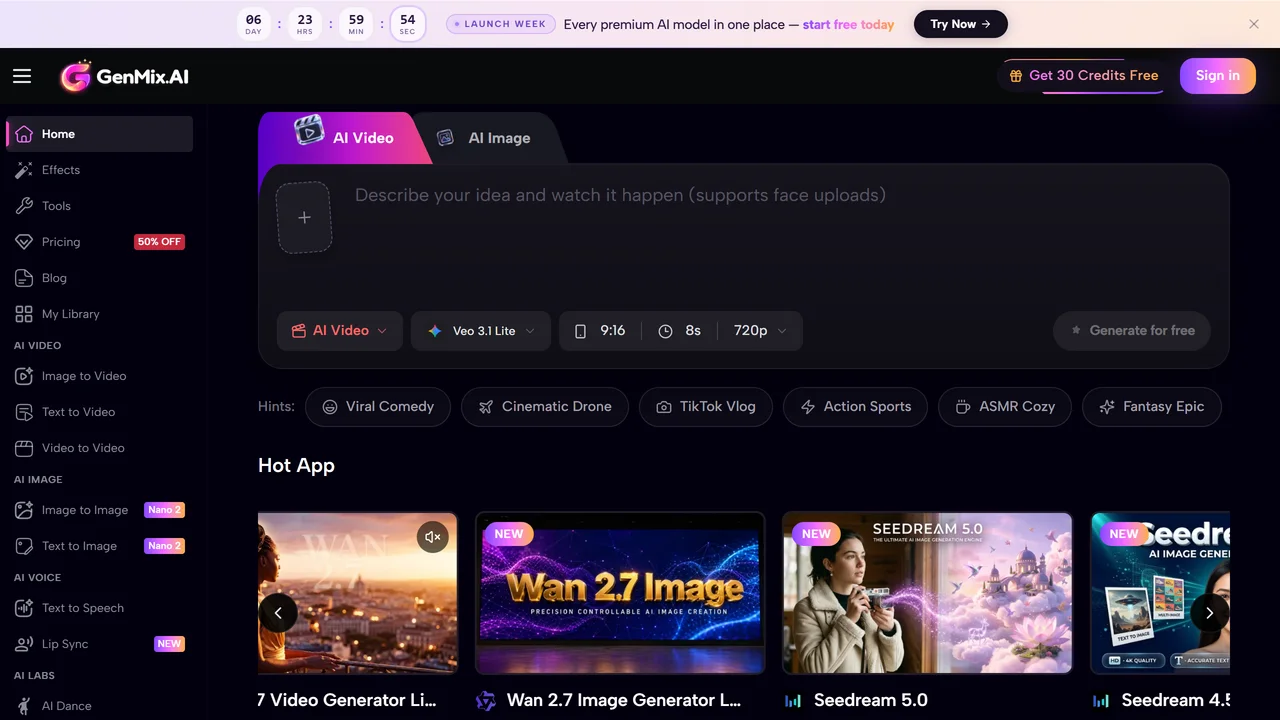Open the Seedream 5.0 thumbnail
The image size is (1280, 720).
927,593
